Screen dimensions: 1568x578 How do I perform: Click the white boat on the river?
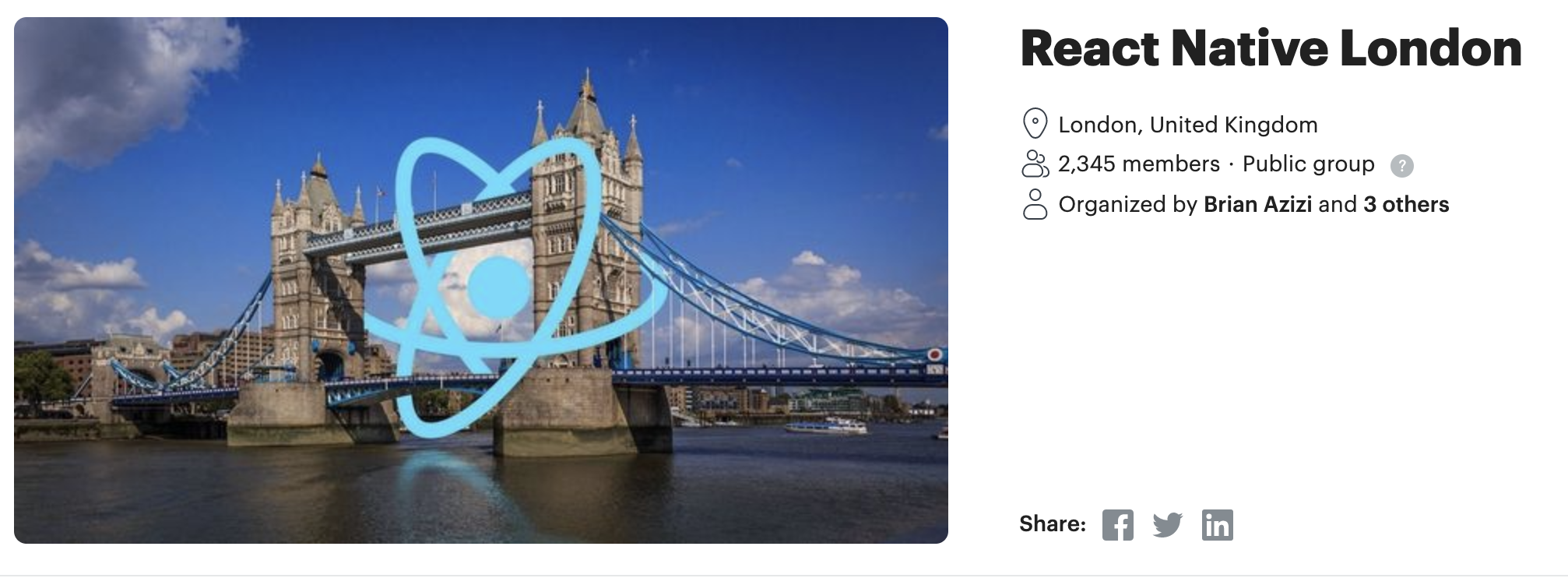pyautogui.click(x=825, y=425)
